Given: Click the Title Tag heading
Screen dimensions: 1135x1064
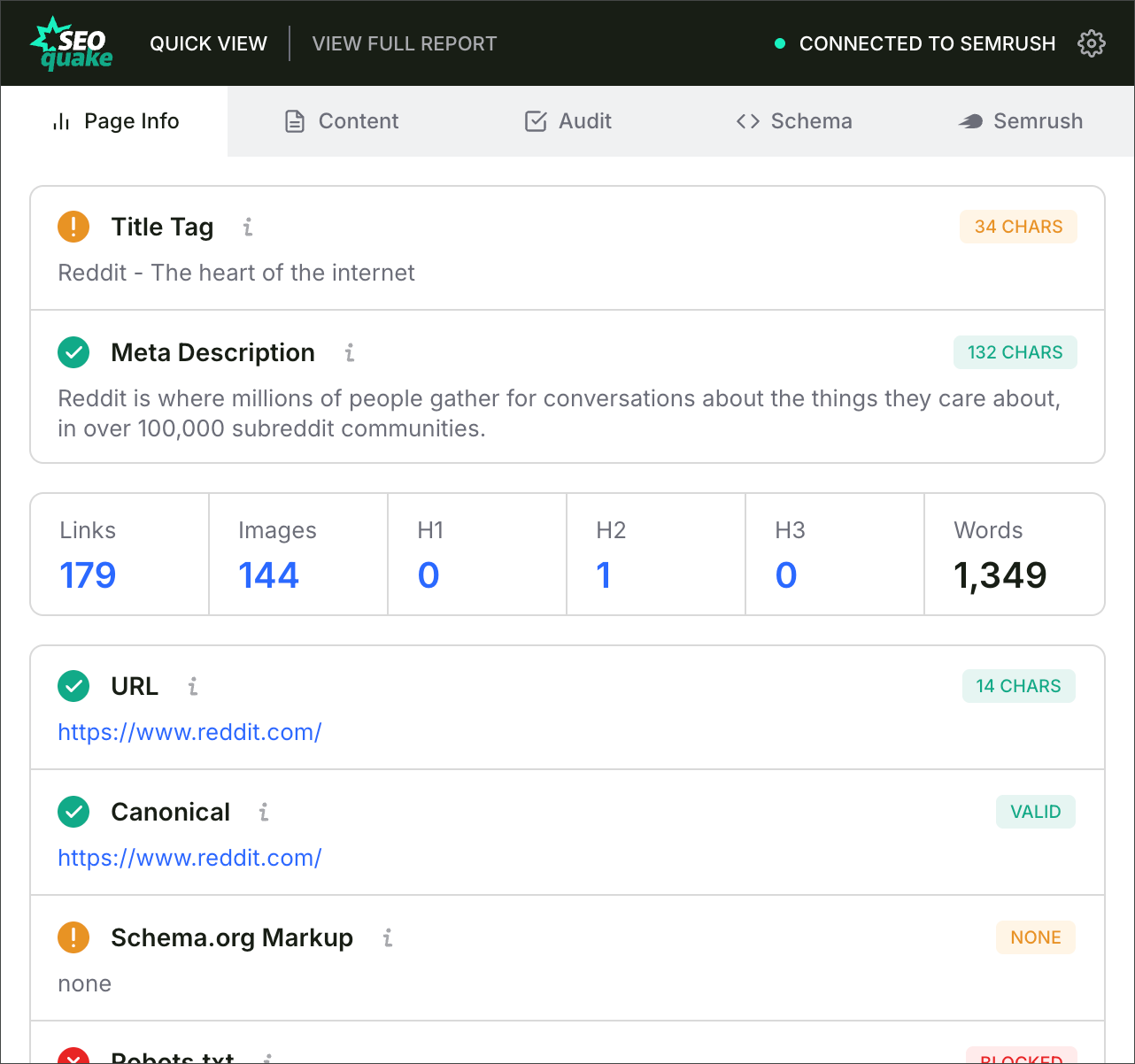Looking at the screenshot, I should tap(162, 227).
